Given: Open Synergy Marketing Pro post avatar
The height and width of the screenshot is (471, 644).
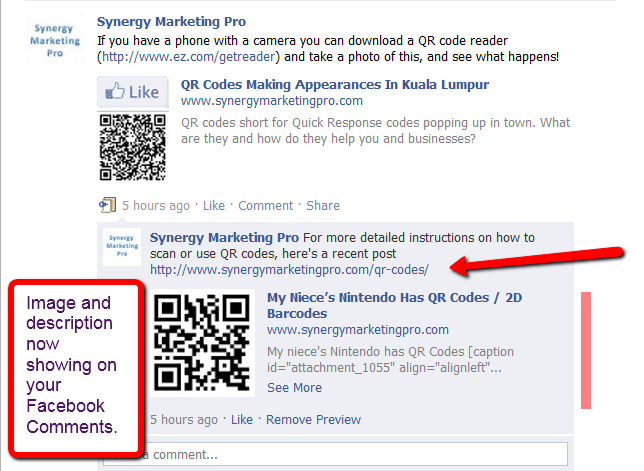Looking at the screenshot, I should click(x=55, y=40).
